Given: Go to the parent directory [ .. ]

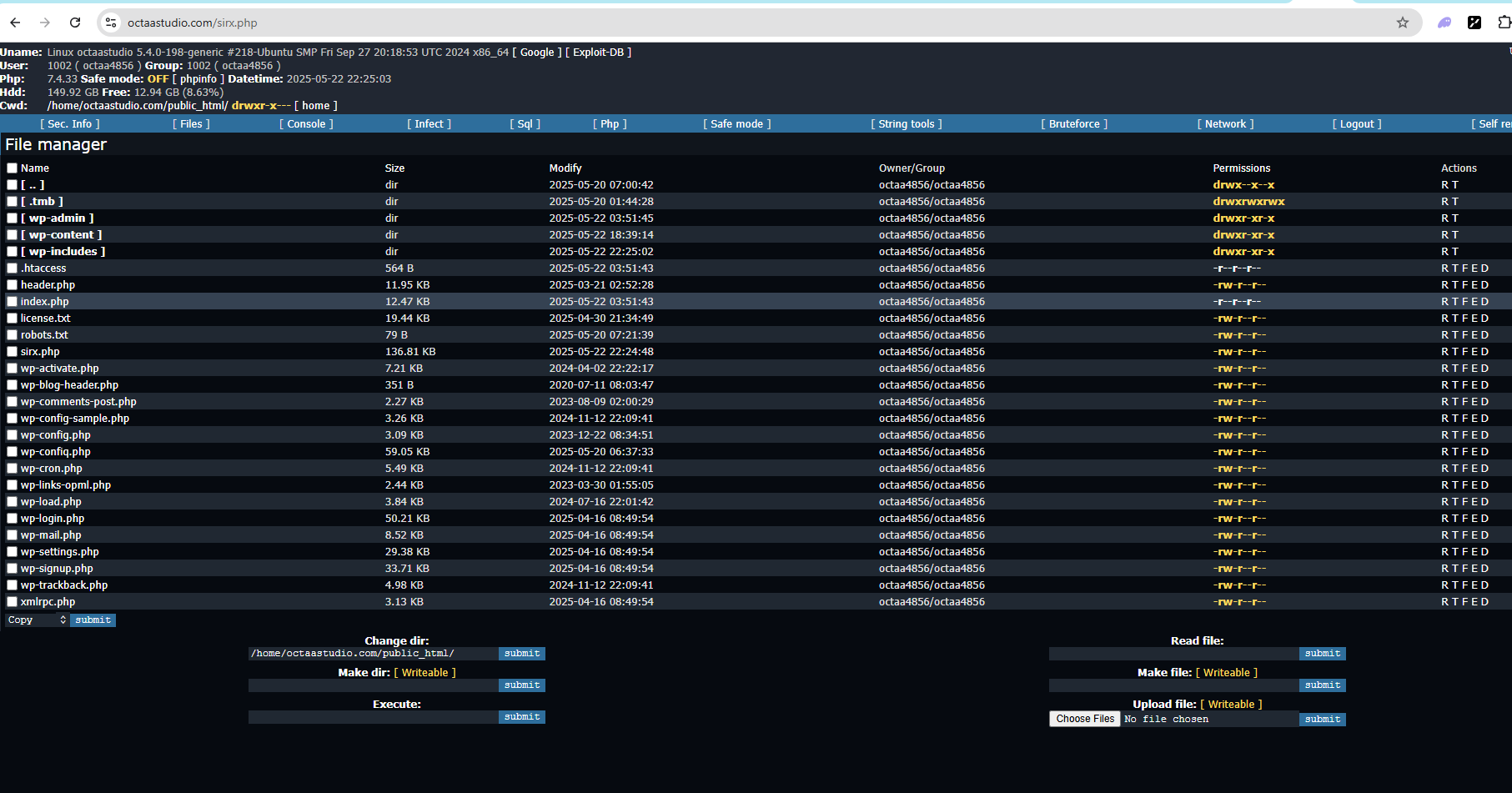Looking at the screenshot, I should pyautogui.click(x=33, y=184).
